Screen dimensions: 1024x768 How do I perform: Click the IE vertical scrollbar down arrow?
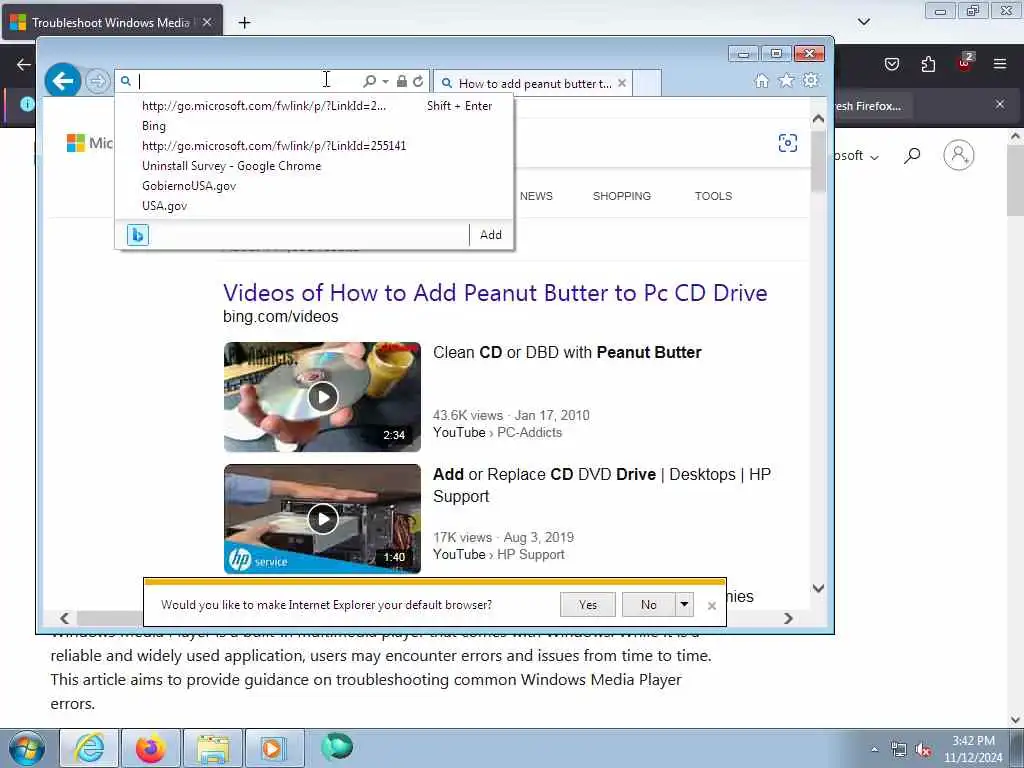(818, 588)
